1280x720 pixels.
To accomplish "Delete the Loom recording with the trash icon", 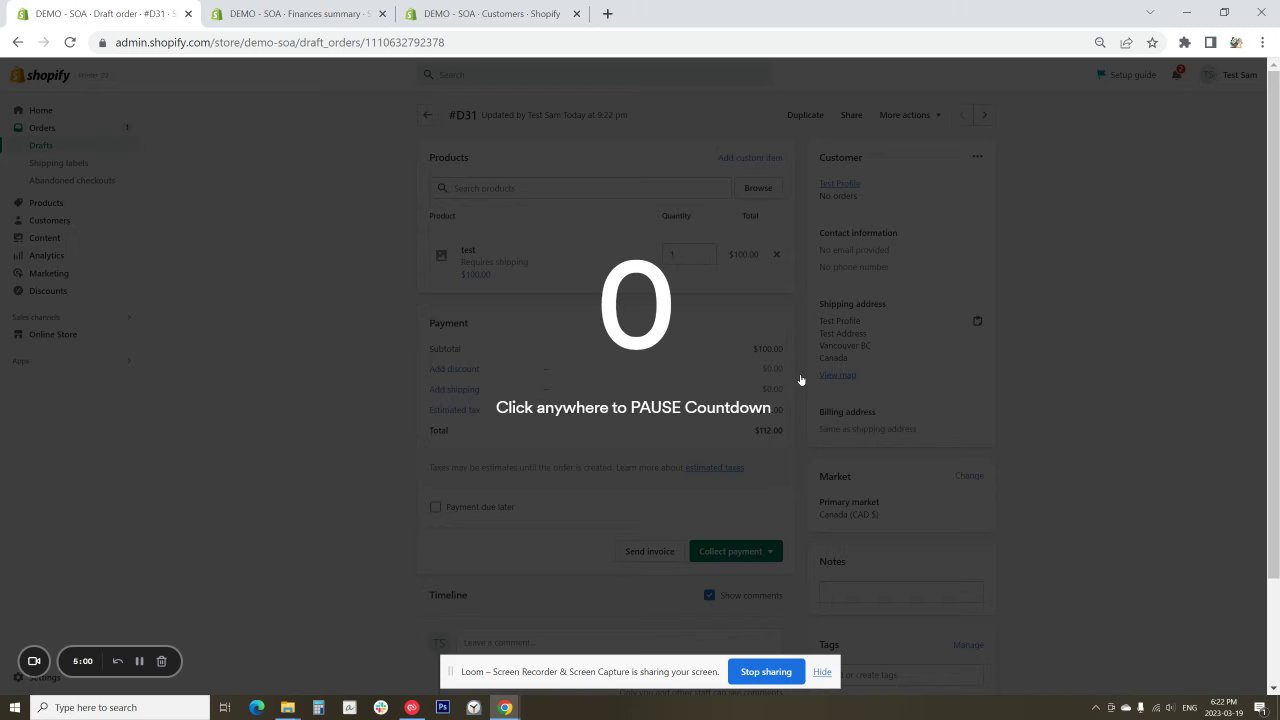I will coord(161,661).
